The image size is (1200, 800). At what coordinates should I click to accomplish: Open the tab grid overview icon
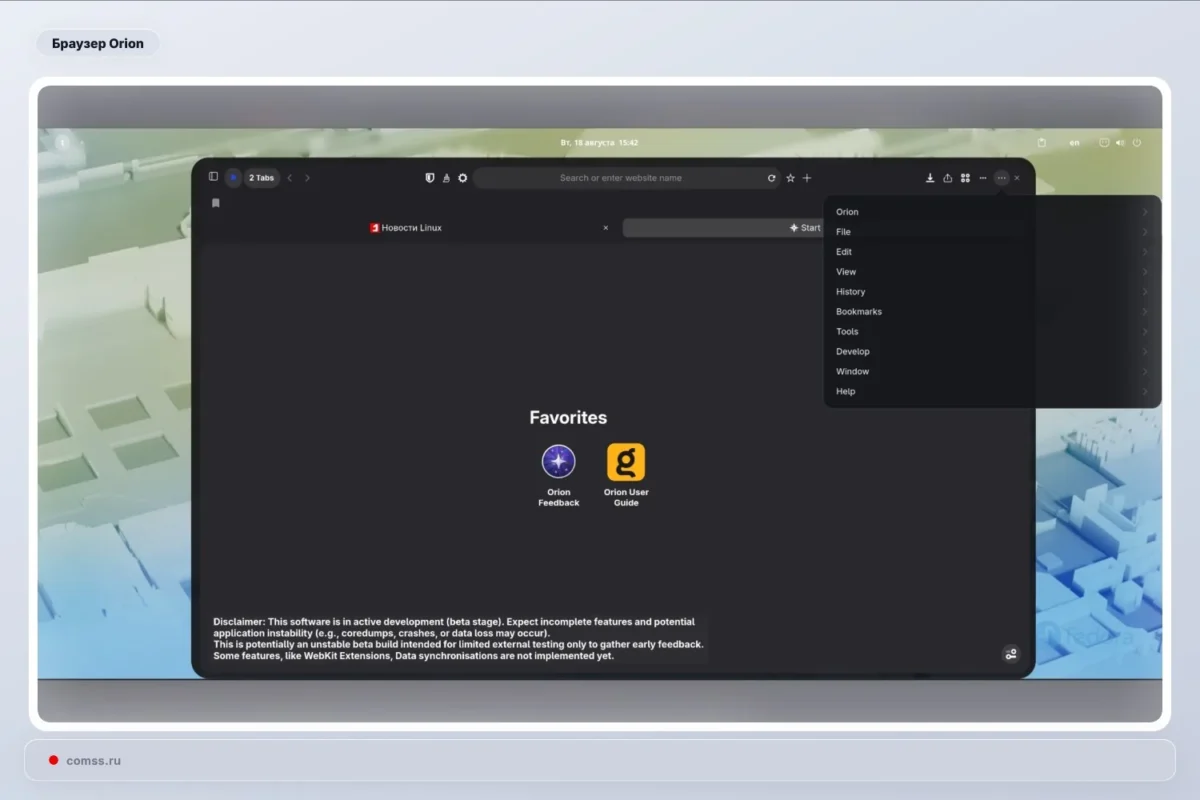point(965,178)
